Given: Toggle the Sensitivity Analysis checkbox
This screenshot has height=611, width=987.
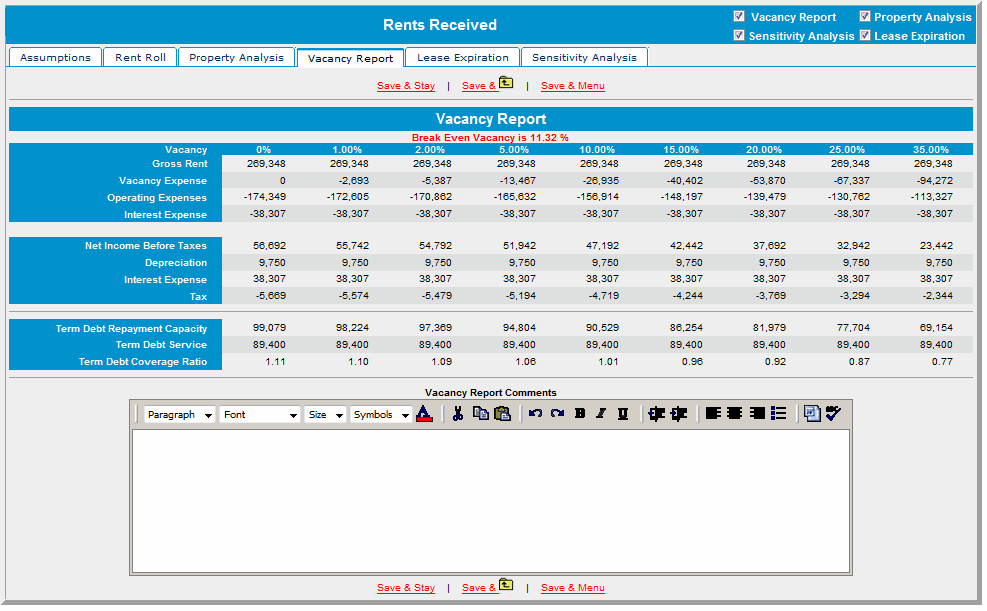Looking at the screenshot, I should point(739,36).
